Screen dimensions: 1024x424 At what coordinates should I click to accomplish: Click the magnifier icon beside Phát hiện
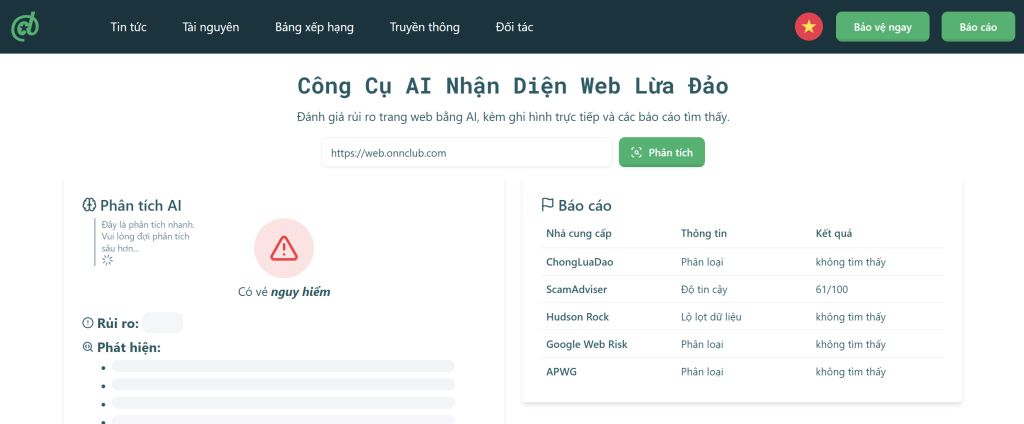[88, 347]
